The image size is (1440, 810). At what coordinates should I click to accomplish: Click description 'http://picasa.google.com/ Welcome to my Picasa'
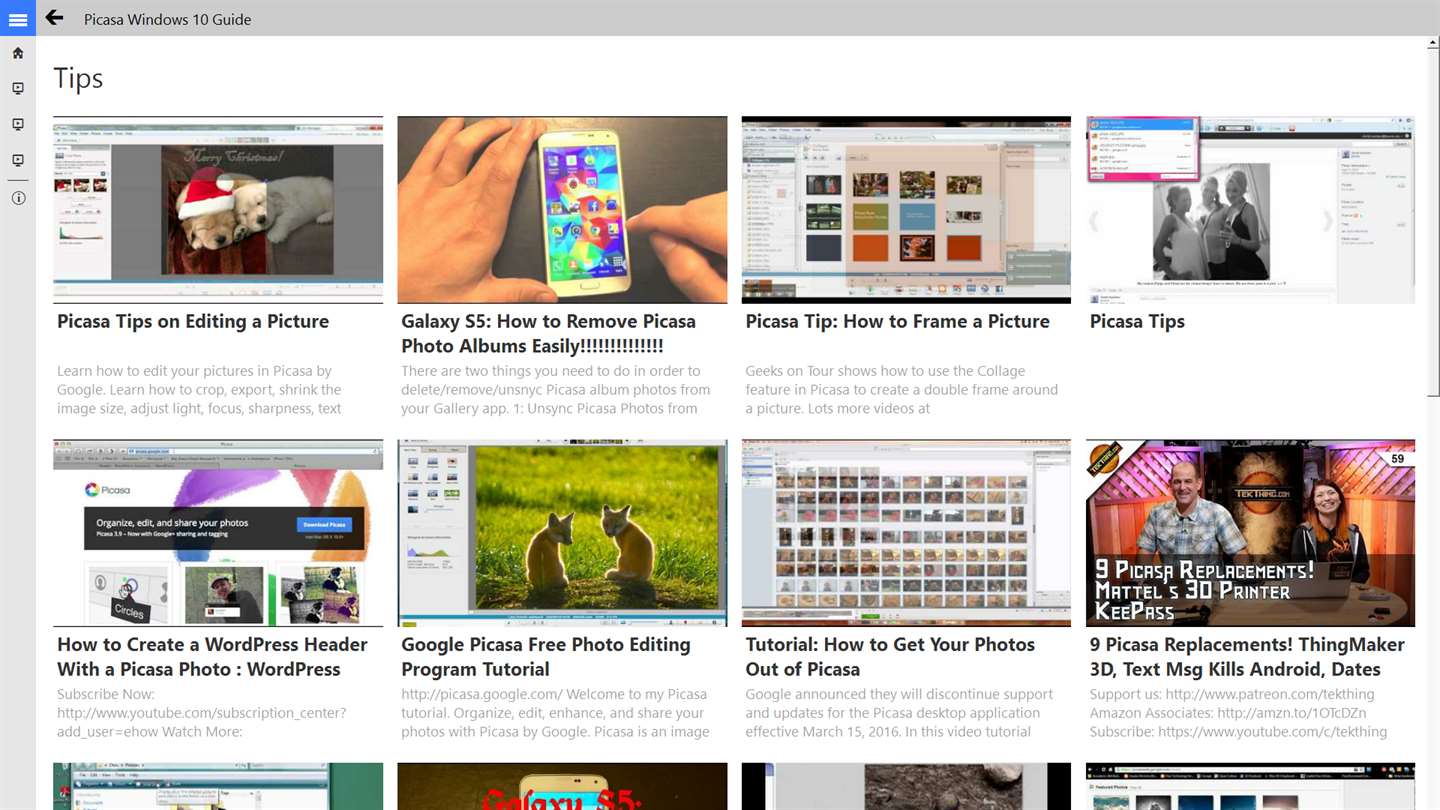555,713
